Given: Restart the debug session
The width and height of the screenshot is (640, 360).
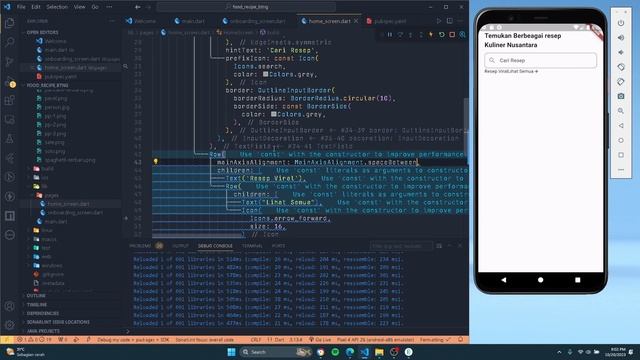Looking at the screenshot, I should point(442,35).
